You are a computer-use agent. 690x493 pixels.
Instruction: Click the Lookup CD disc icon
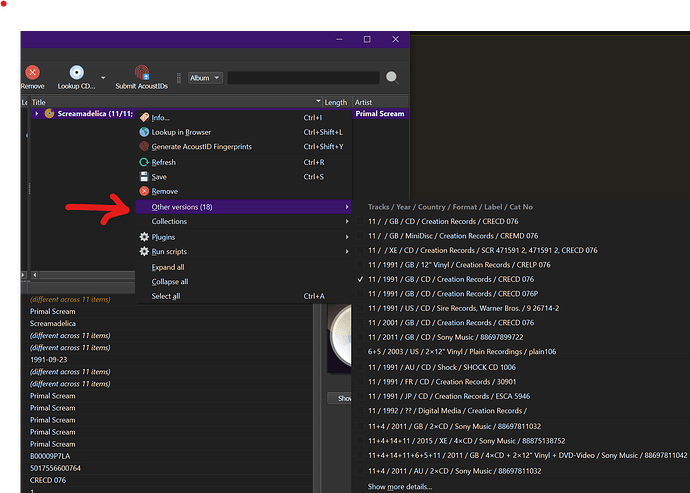click(x=77, y=73)
